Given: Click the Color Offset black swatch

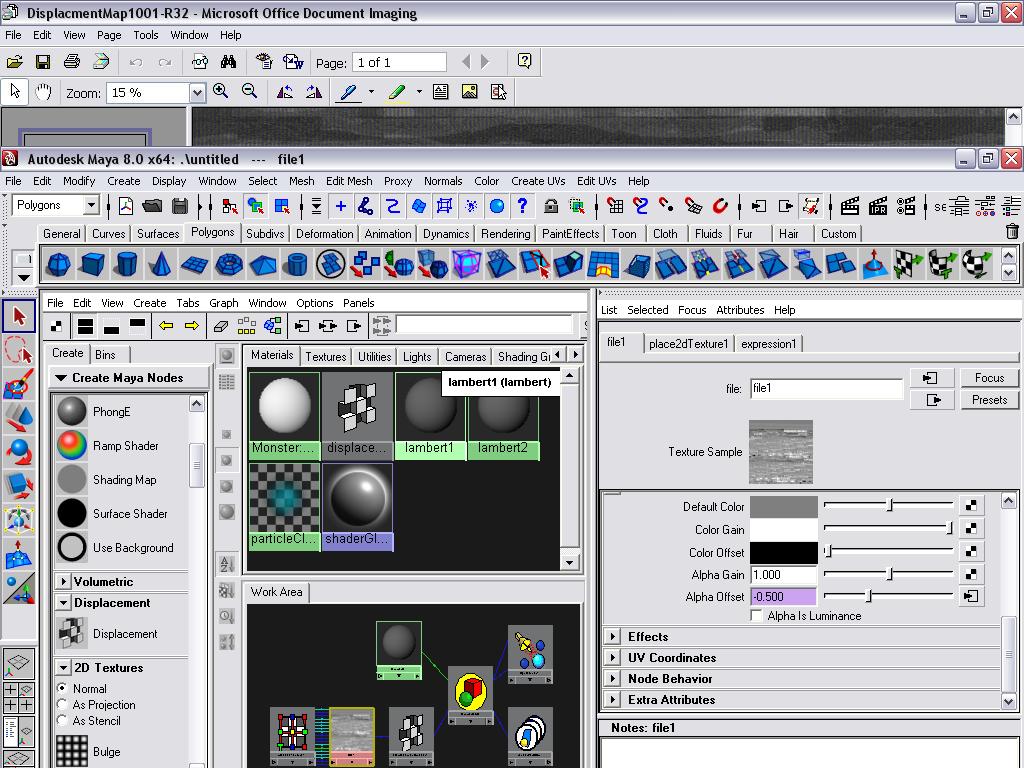Looking at the screenshot, I should pyautogui.click(x=784, y=552).
